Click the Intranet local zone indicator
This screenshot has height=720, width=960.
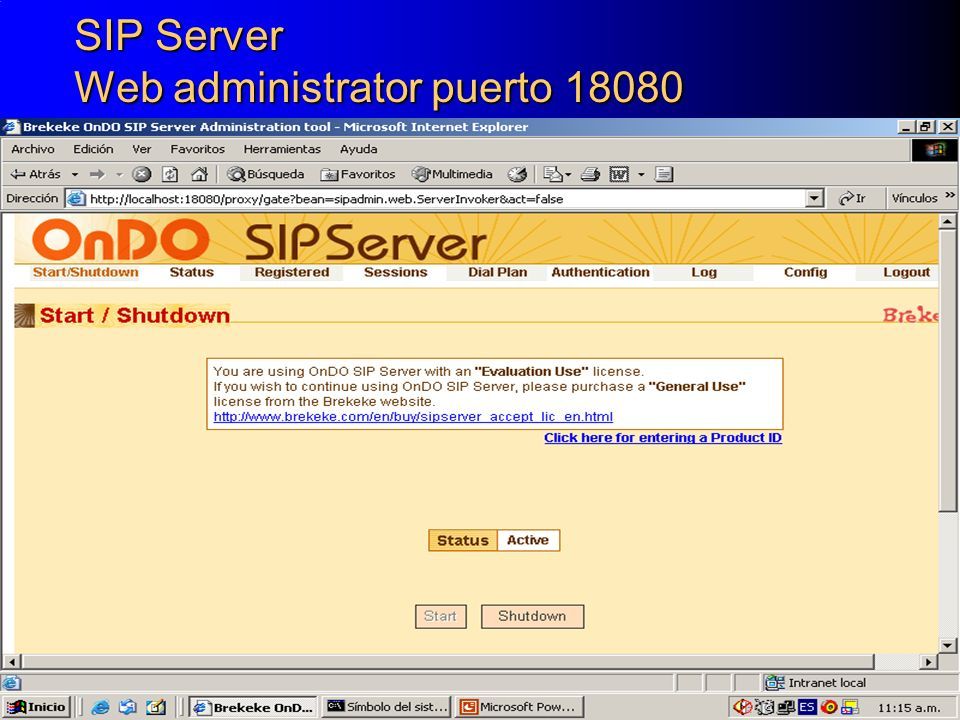click(816, 683)
